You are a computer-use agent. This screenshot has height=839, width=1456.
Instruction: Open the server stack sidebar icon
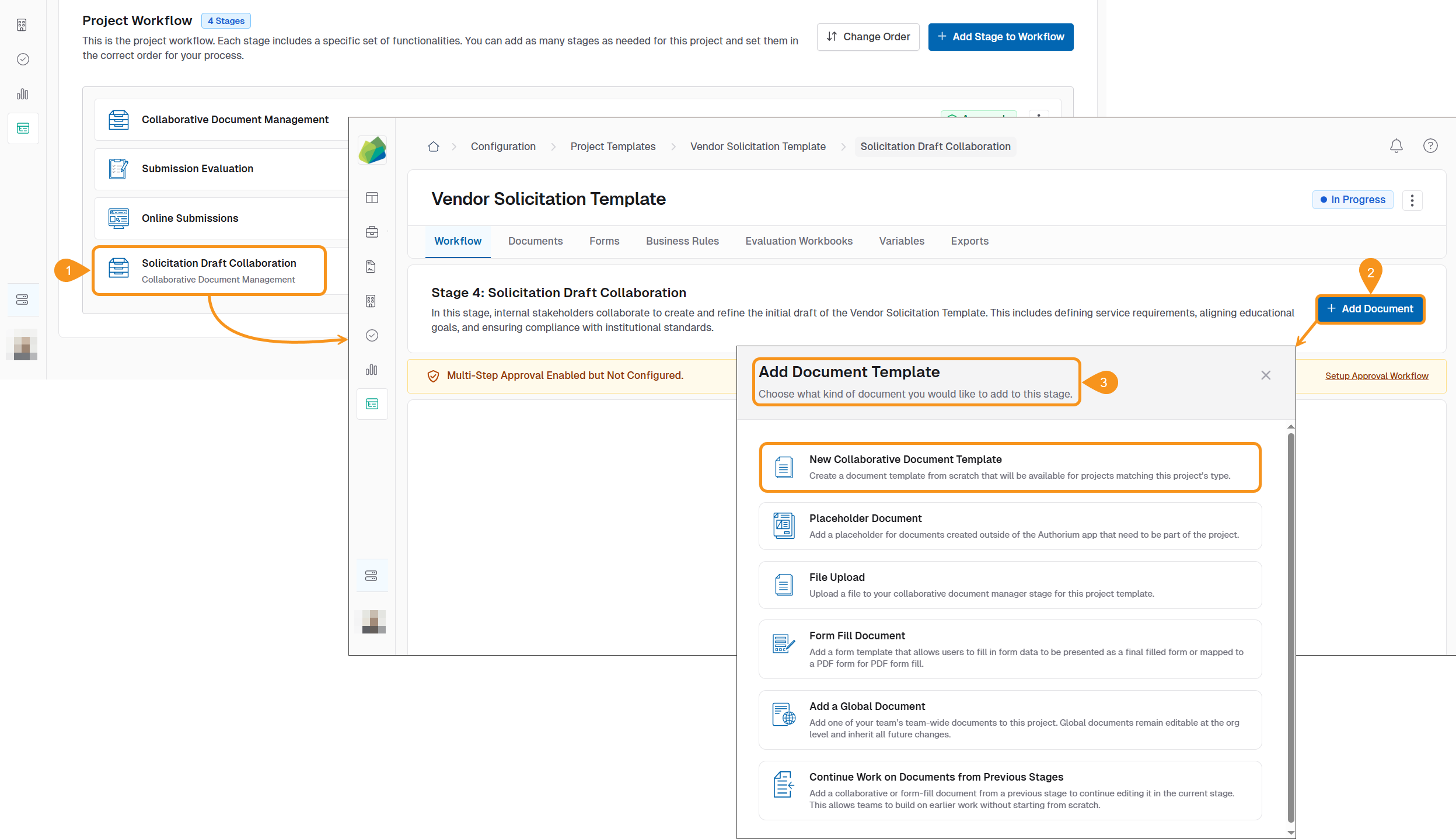click(x=371, y=576)
